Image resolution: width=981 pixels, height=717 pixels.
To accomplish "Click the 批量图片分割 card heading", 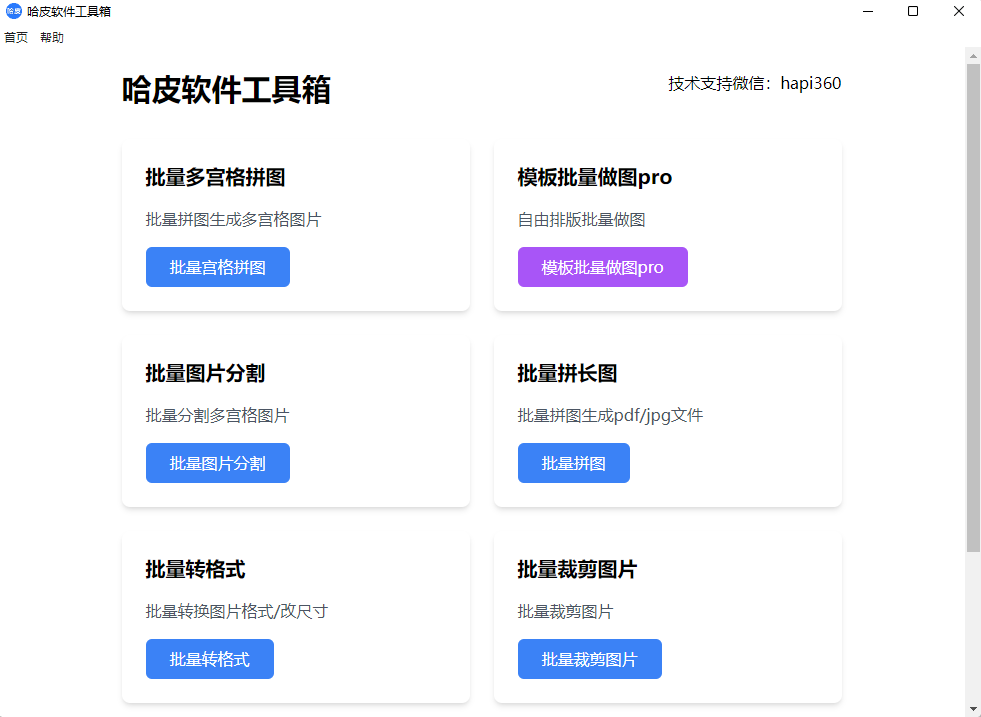I will (205, 373).
